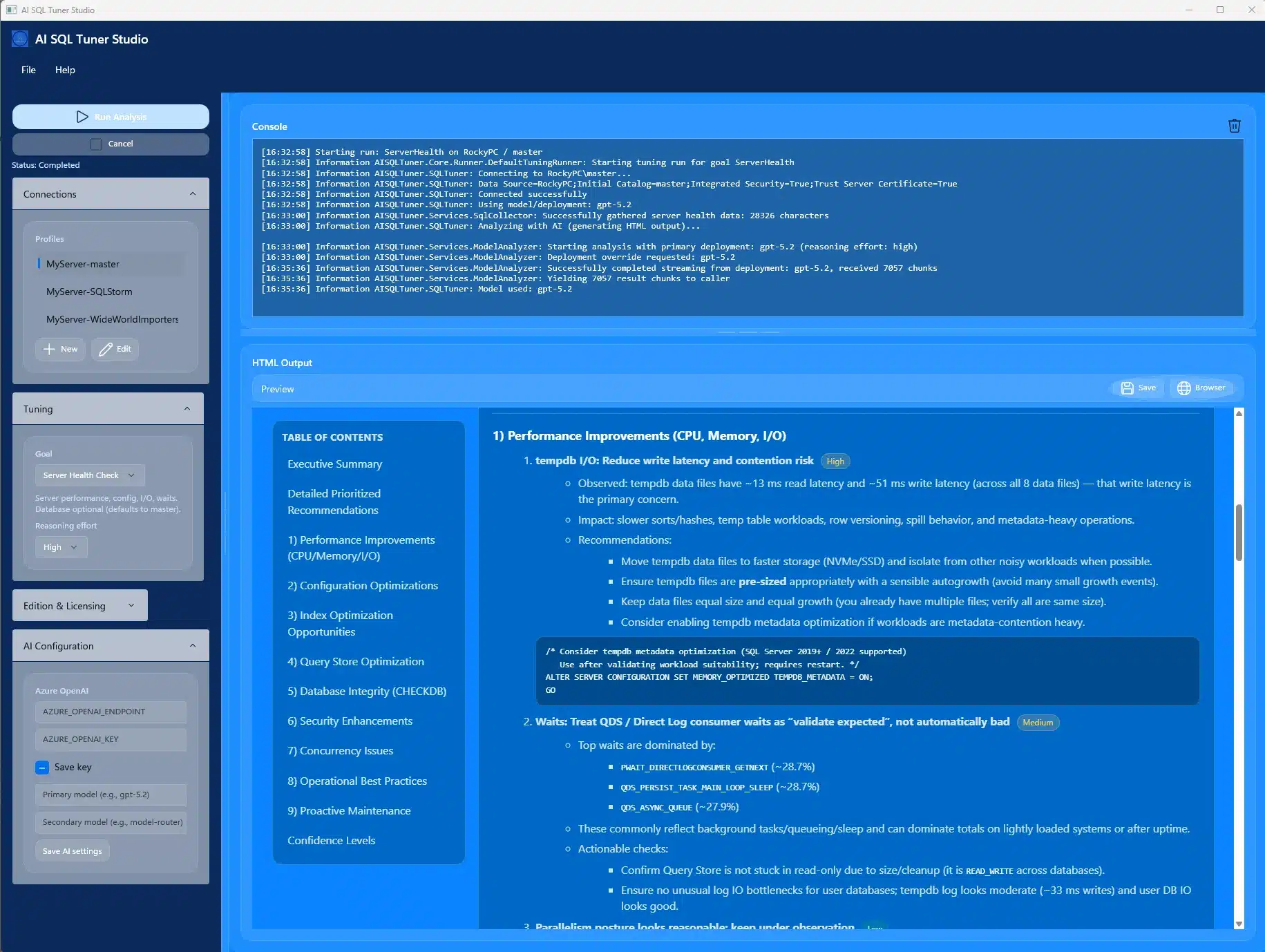Change reasoning effort via the High dropdown

point(60,546)
